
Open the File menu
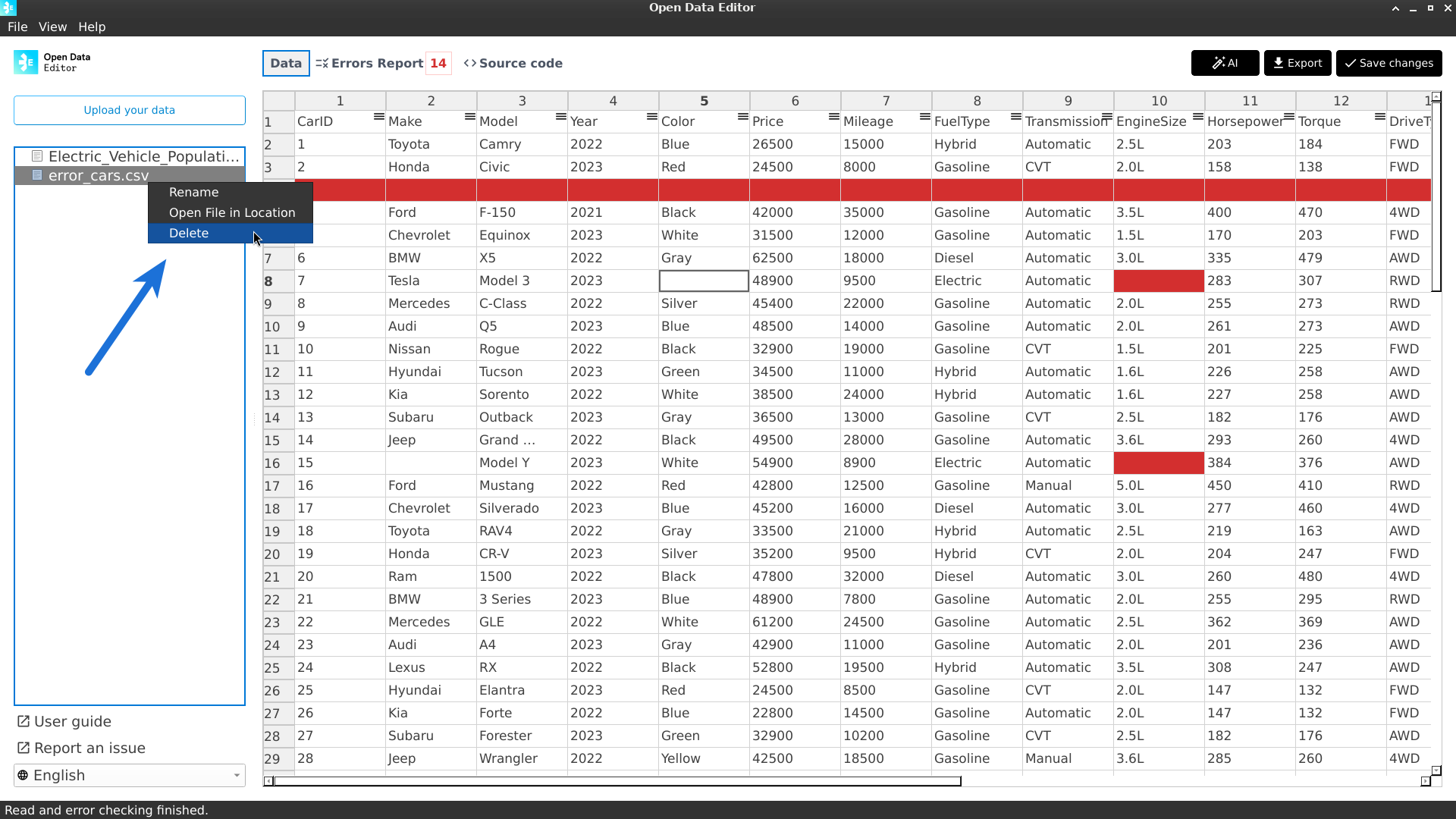(x=17, y=27)
